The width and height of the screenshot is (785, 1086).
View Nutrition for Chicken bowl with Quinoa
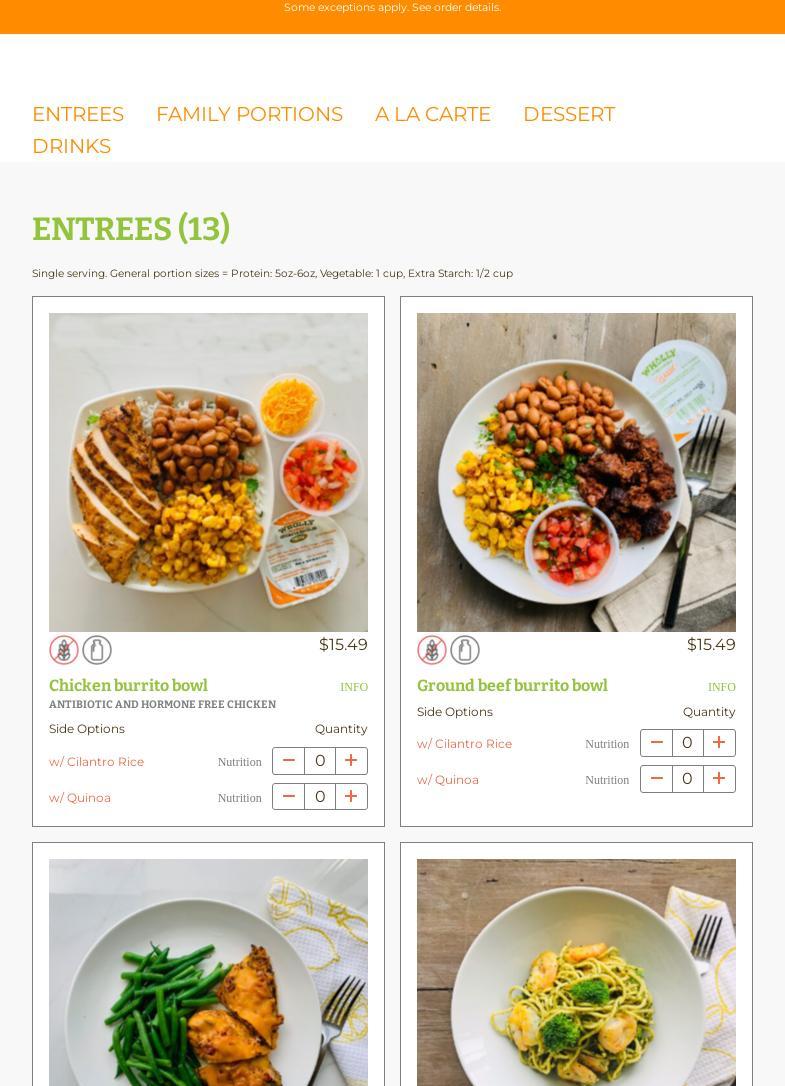(x=240, y=798)
